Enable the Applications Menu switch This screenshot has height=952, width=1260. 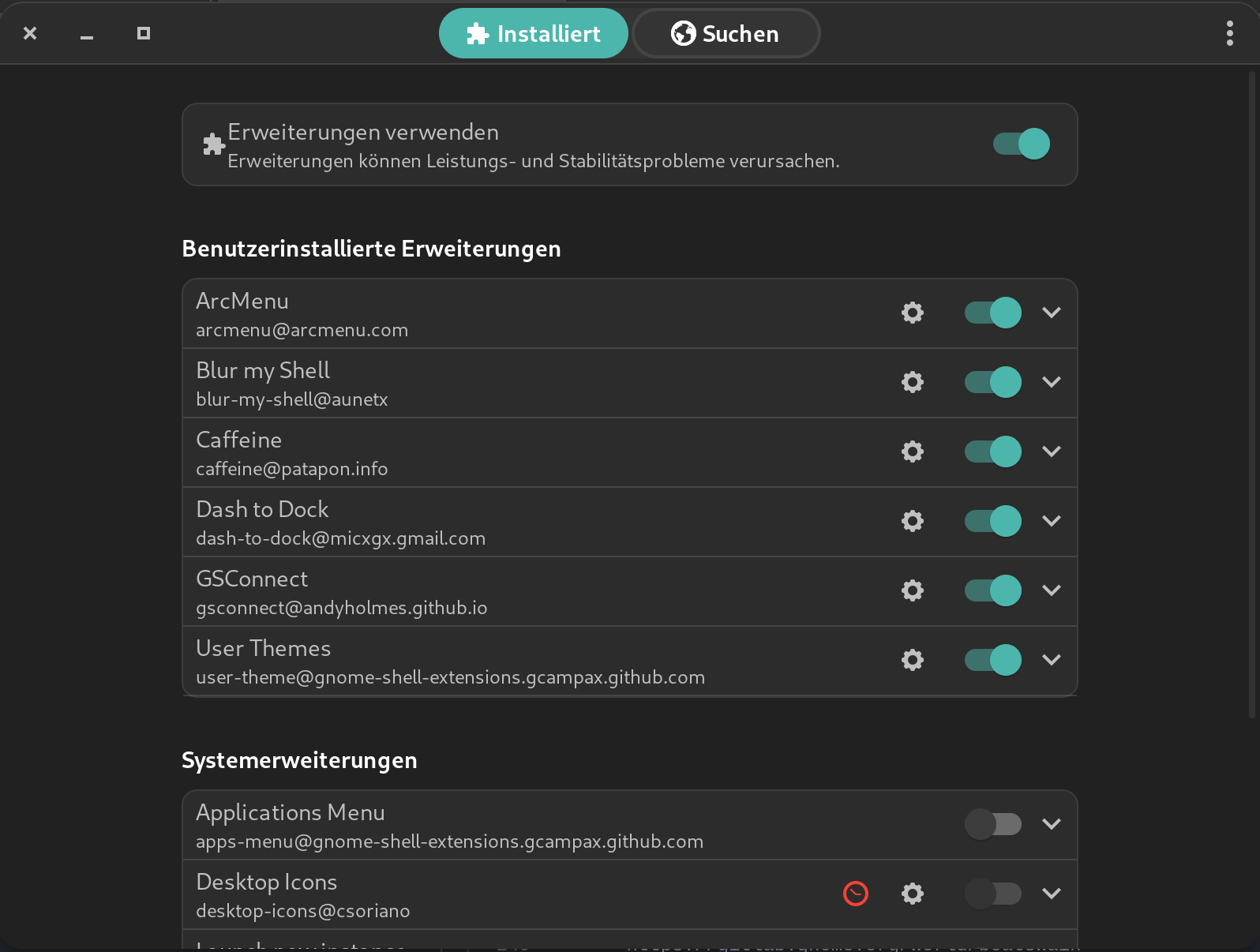point(993,824)
